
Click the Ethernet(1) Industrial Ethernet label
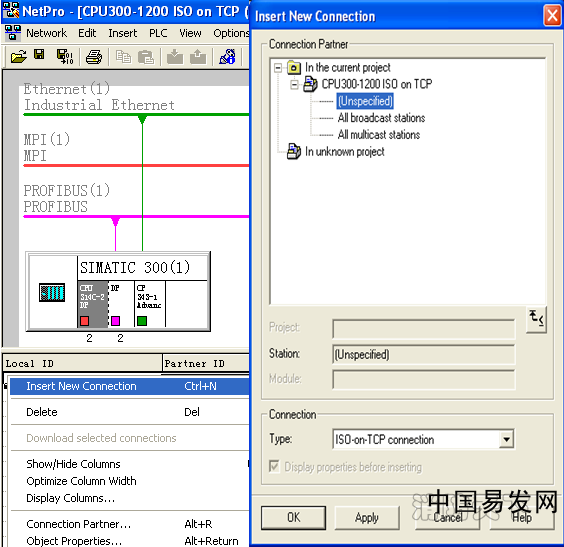pos(99,97)
